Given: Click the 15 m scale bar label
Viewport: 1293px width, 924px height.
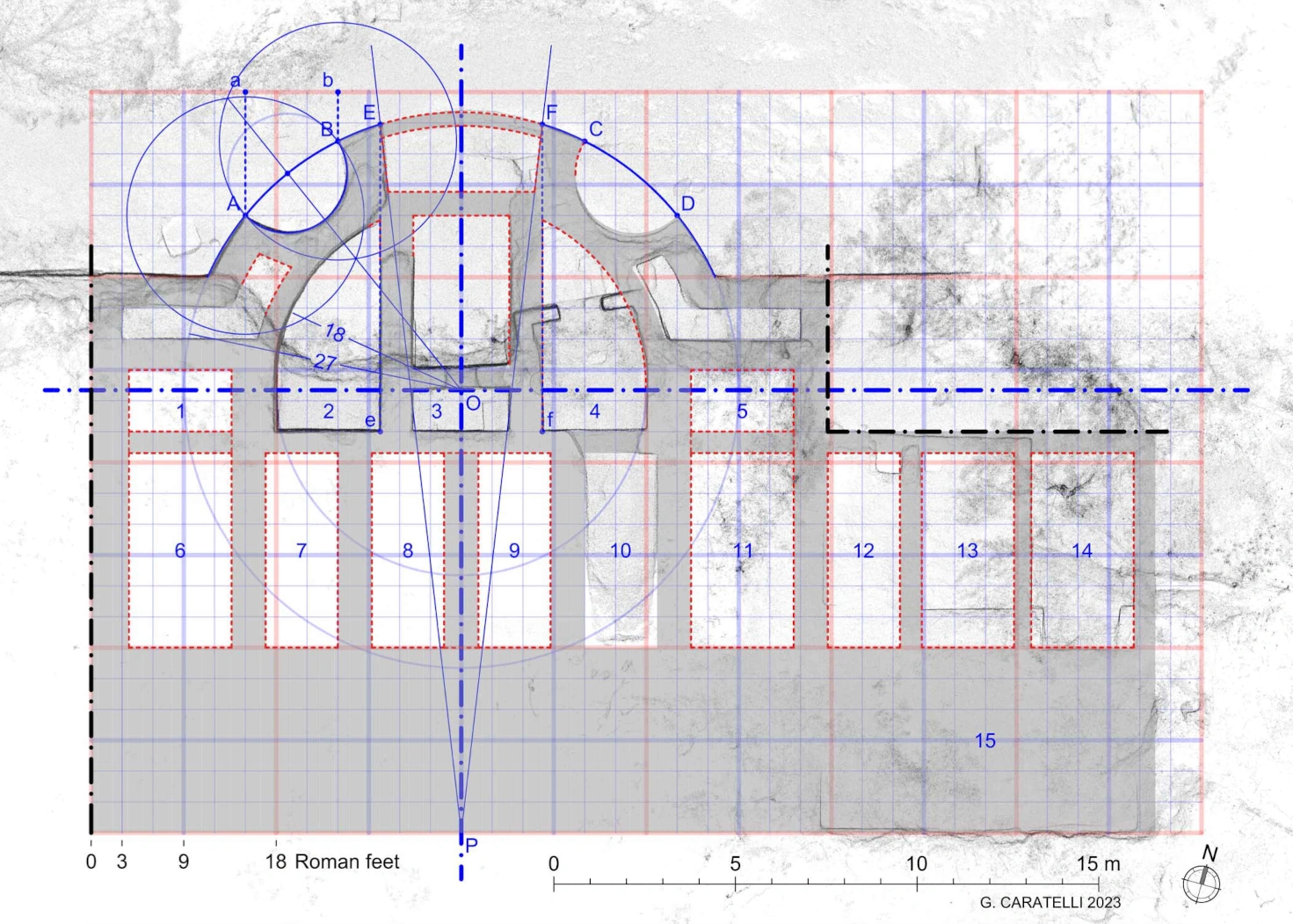Looking at the screenshot, I should [1098, 864].
